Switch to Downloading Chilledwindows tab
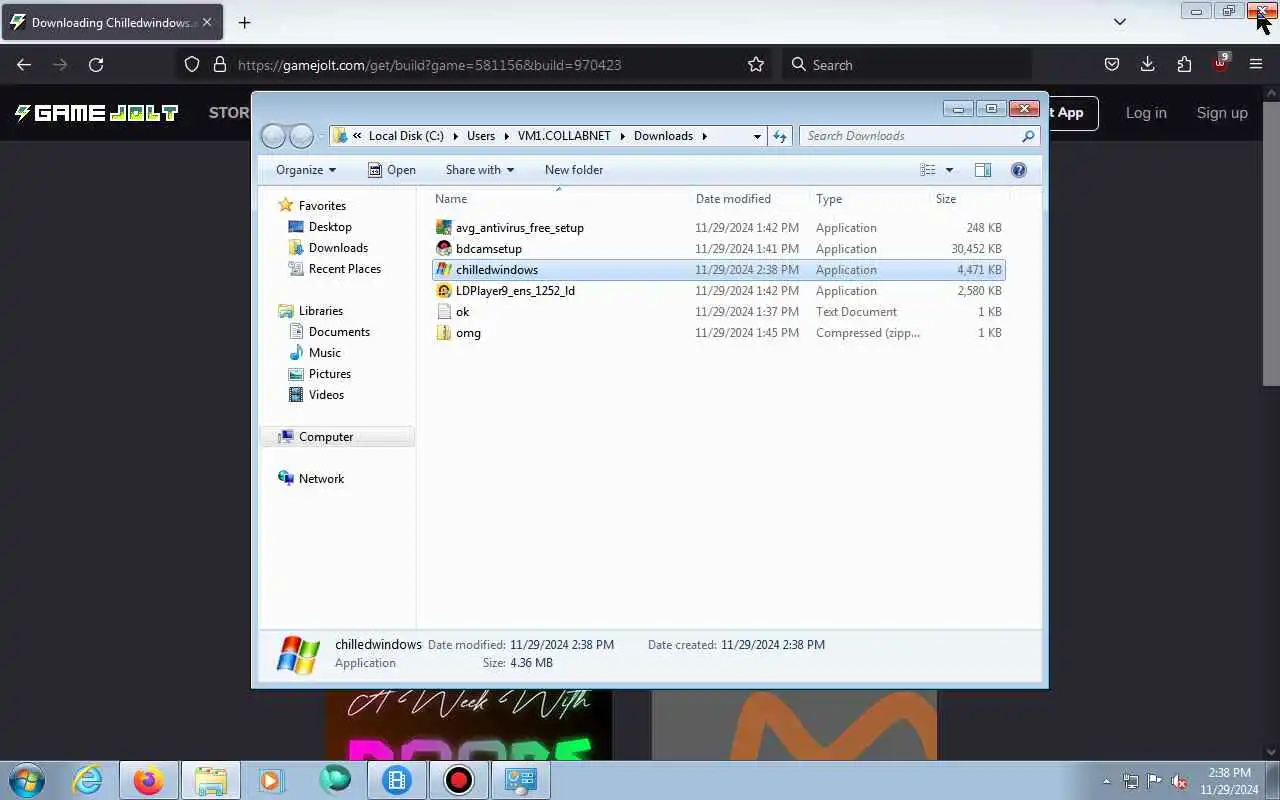Image resolution: width=1280 pixels, height=800 pixels. (x=112, y=22)
